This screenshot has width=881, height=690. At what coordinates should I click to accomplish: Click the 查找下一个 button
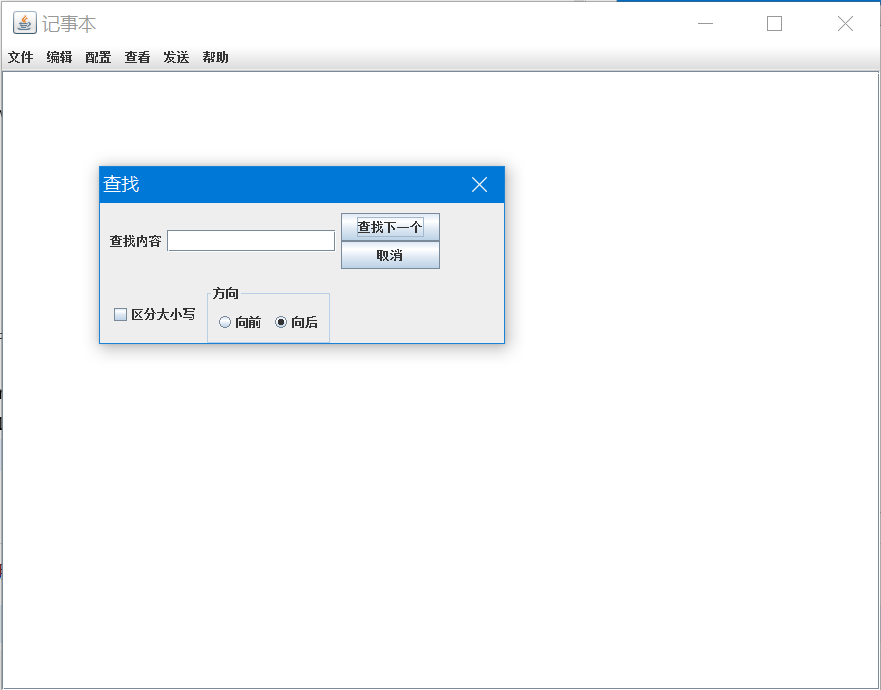tap(390, 226)
